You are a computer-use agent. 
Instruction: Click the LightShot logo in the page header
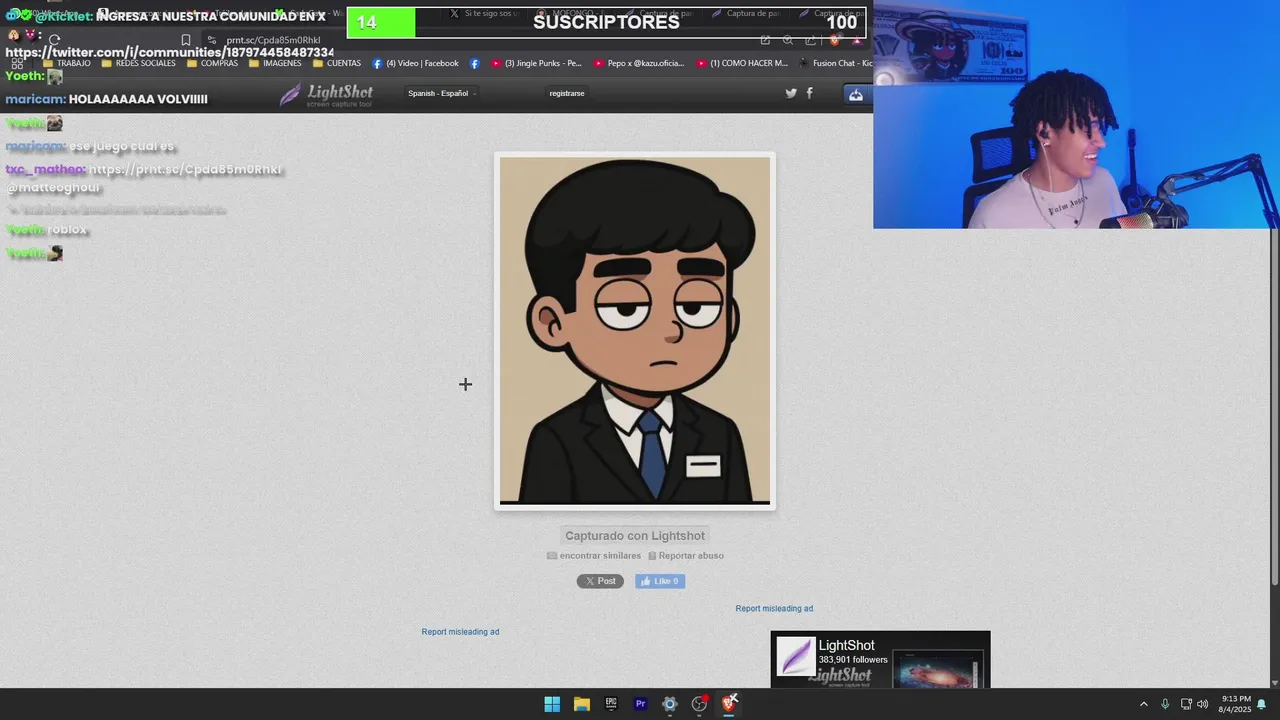[x=327, y=94]
